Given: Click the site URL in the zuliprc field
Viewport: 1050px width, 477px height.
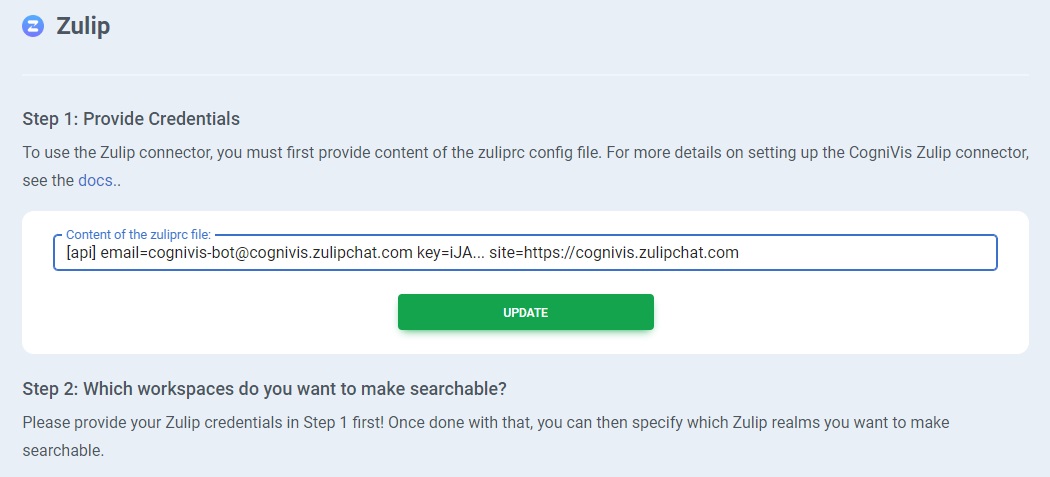Looking at the screenshot, I should pyautogui.click(x=614, y=253).
